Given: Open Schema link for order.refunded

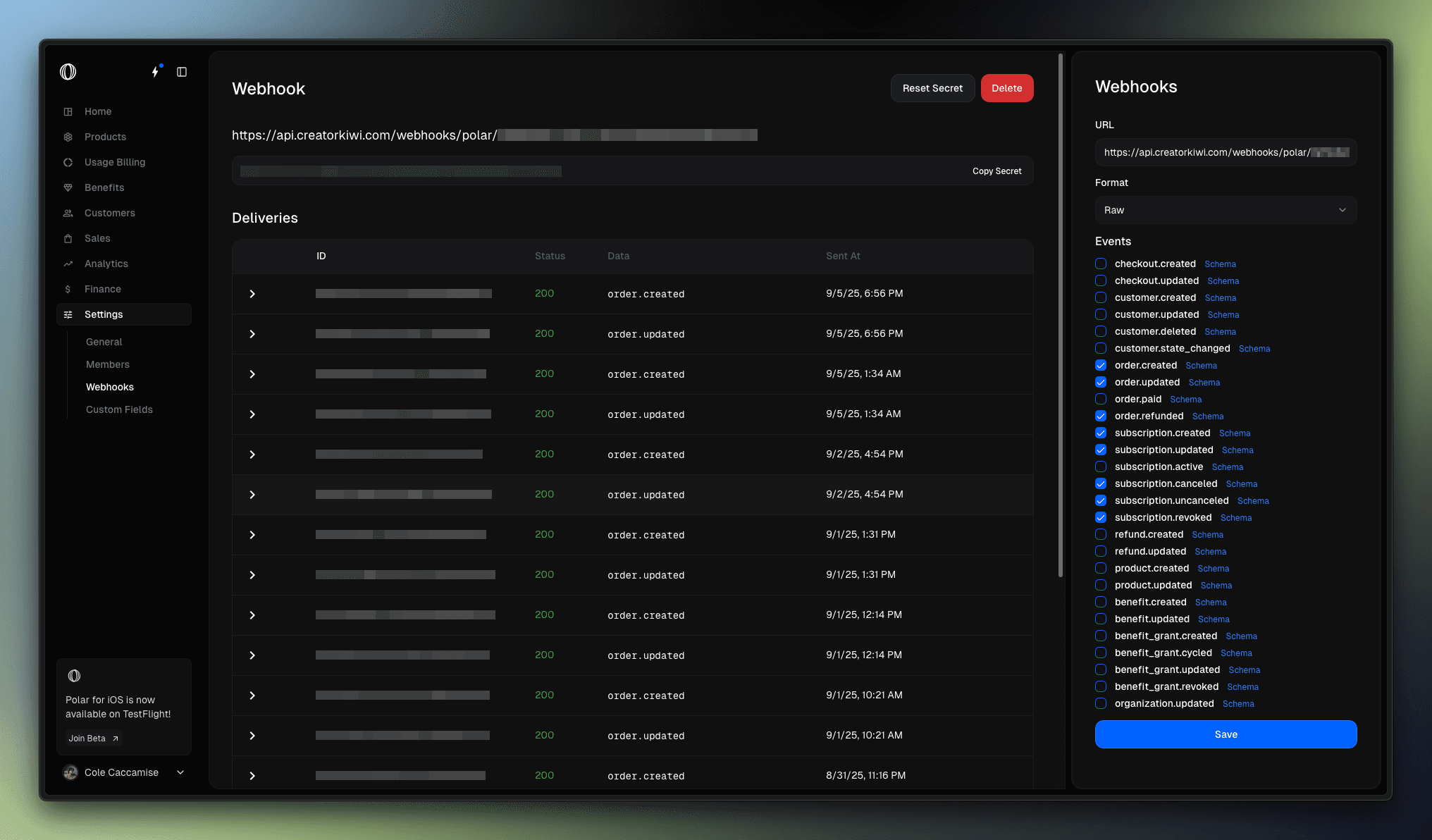Looking at the screenshot, I should coord(1208,416).
